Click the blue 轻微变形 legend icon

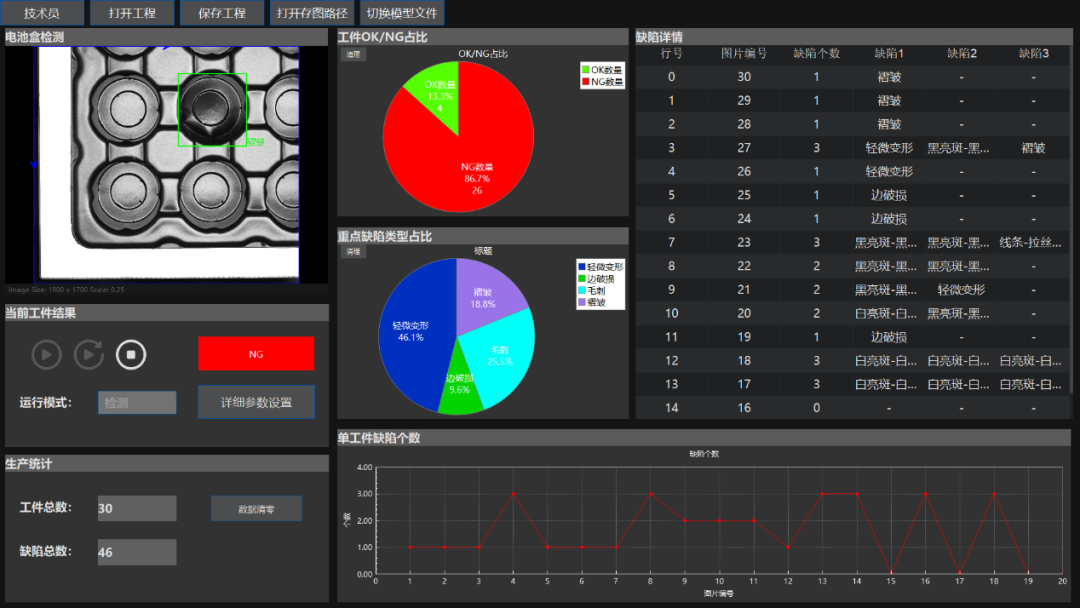582,267
